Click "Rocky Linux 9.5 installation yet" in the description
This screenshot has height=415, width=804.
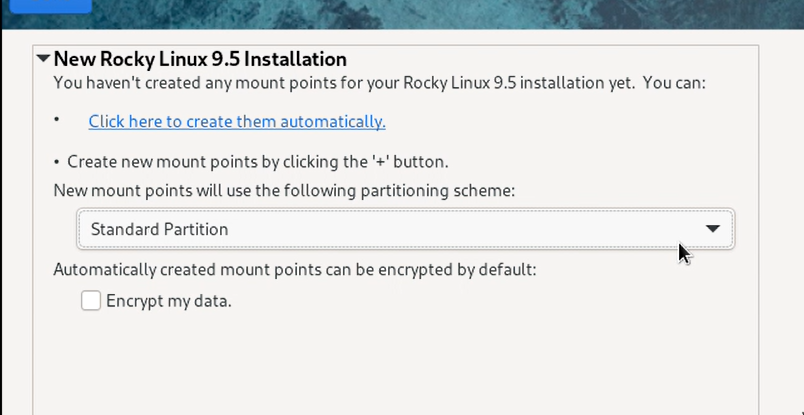pos(518,83)
